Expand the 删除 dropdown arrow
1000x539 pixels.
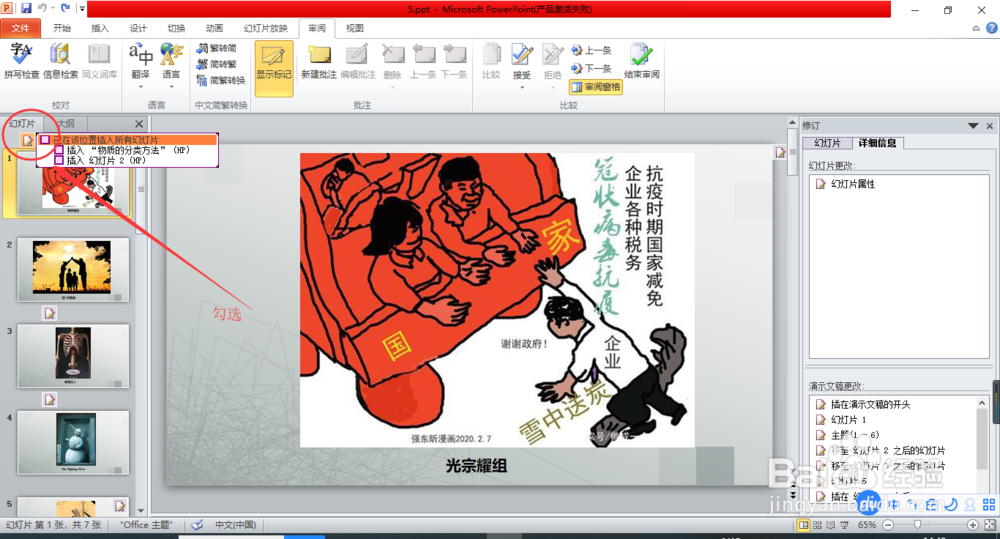[392, 85]
